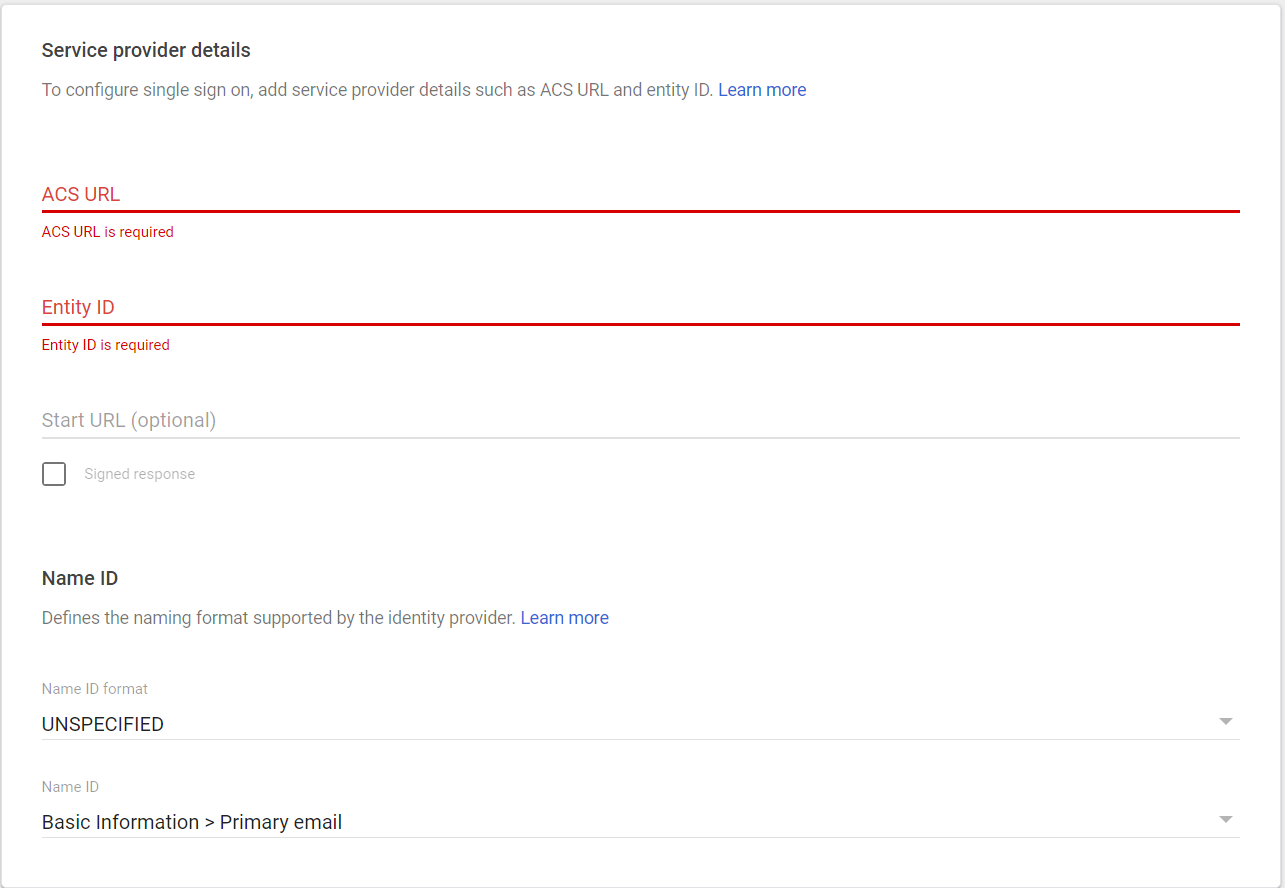Click the ACS URL input field
This screenshot has height=888, width=1285.
[640, 194]
